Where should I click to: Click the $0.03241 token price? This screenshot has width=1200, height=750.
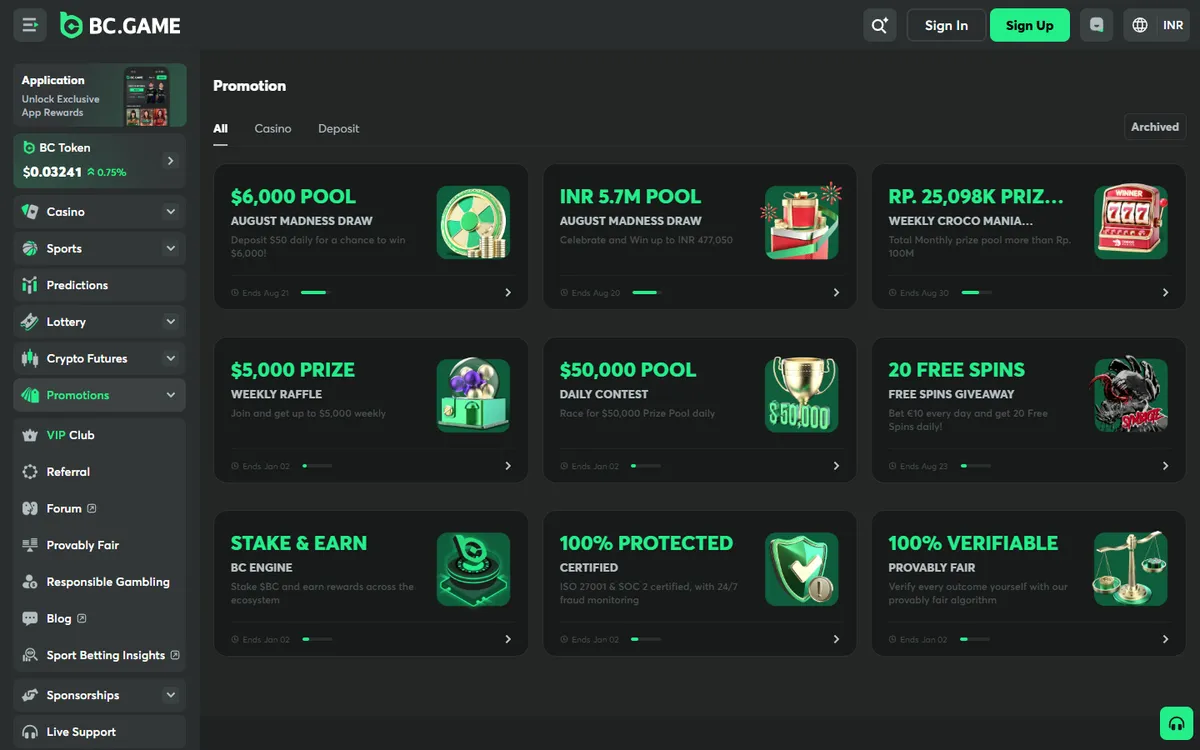pyautogui.click(x=52, y=172)
